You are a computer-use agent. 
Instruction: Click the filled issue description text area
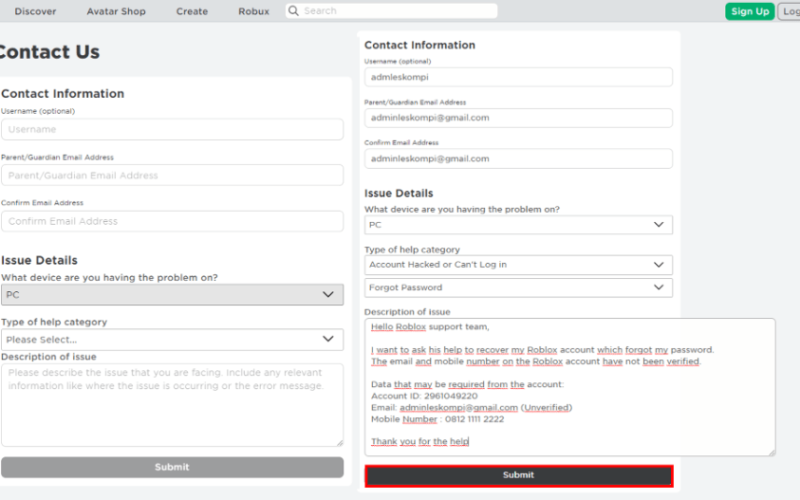(570, 387)
